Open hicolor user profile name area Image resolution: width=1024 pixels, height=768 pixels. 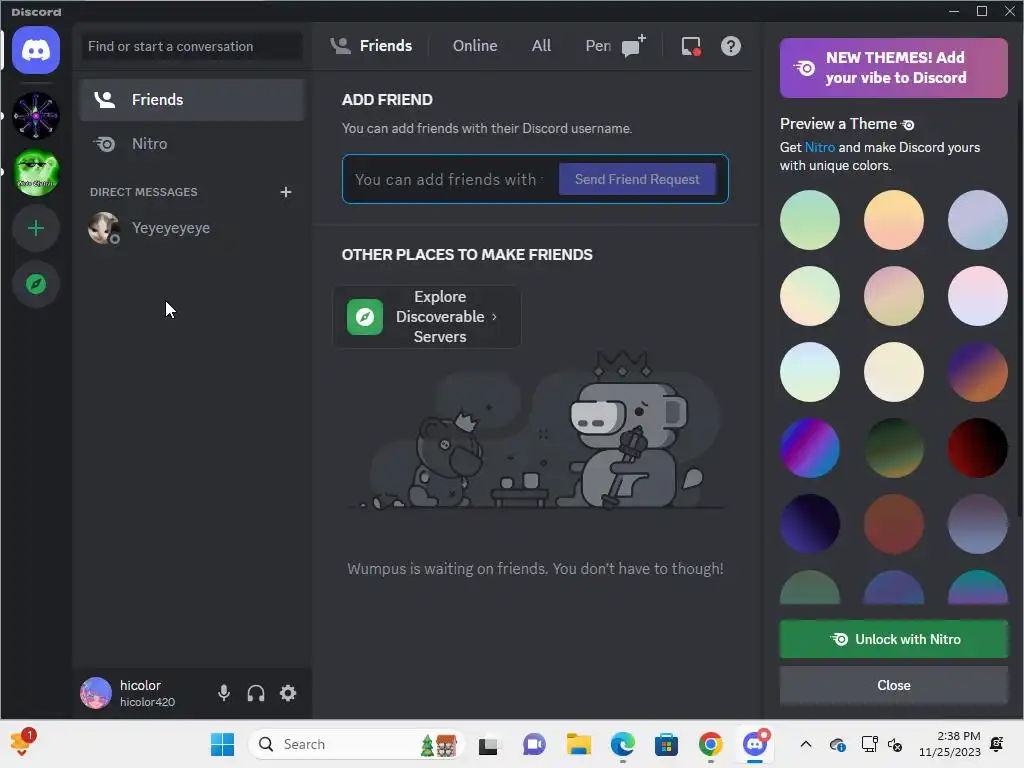[148, 693]
